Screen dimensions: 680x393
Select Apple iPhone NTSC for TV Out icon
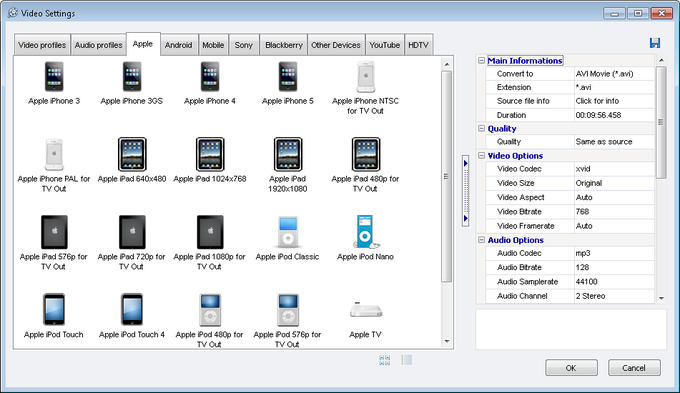pyautogui.click(x=366, y=77)
